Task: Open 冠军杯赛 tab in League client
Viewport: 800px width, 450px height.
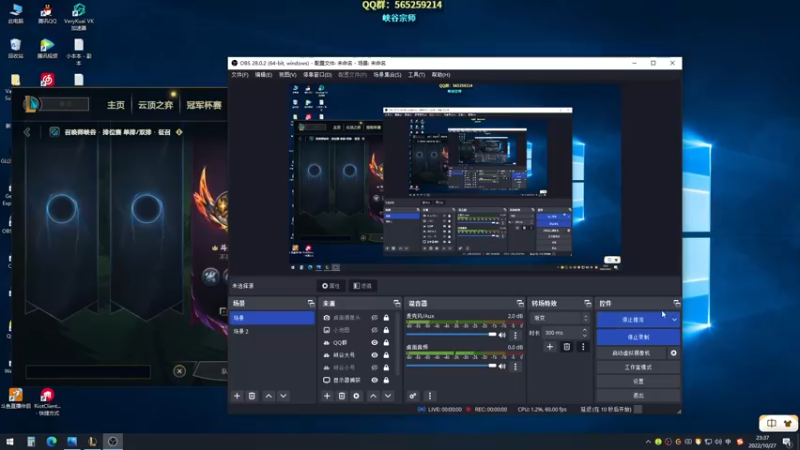Action: tap(204, 105)
